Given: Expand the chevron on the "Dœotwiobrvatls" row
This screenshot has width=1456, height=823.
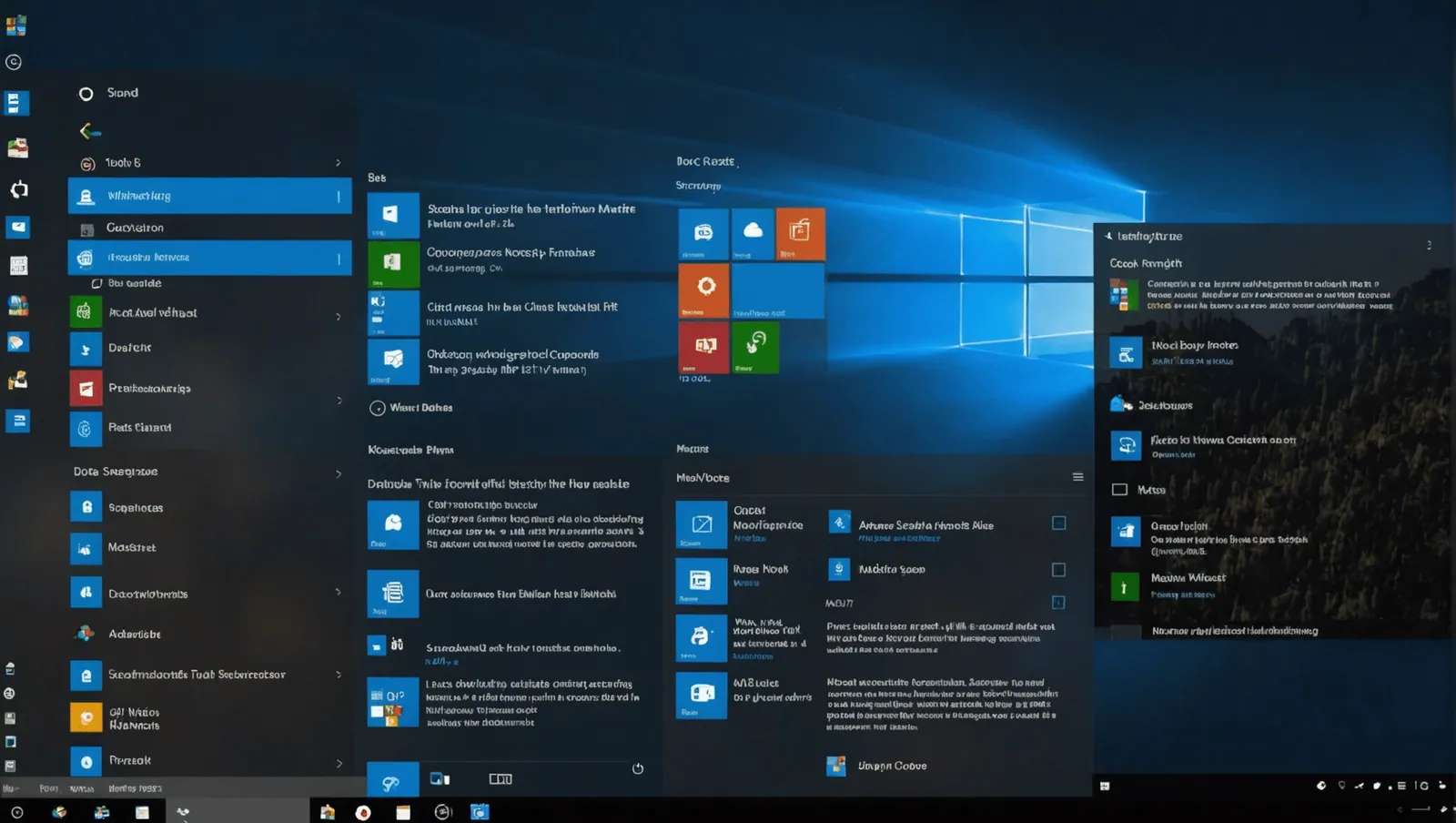Looking at the screenshot, I should tap(339, 592).
